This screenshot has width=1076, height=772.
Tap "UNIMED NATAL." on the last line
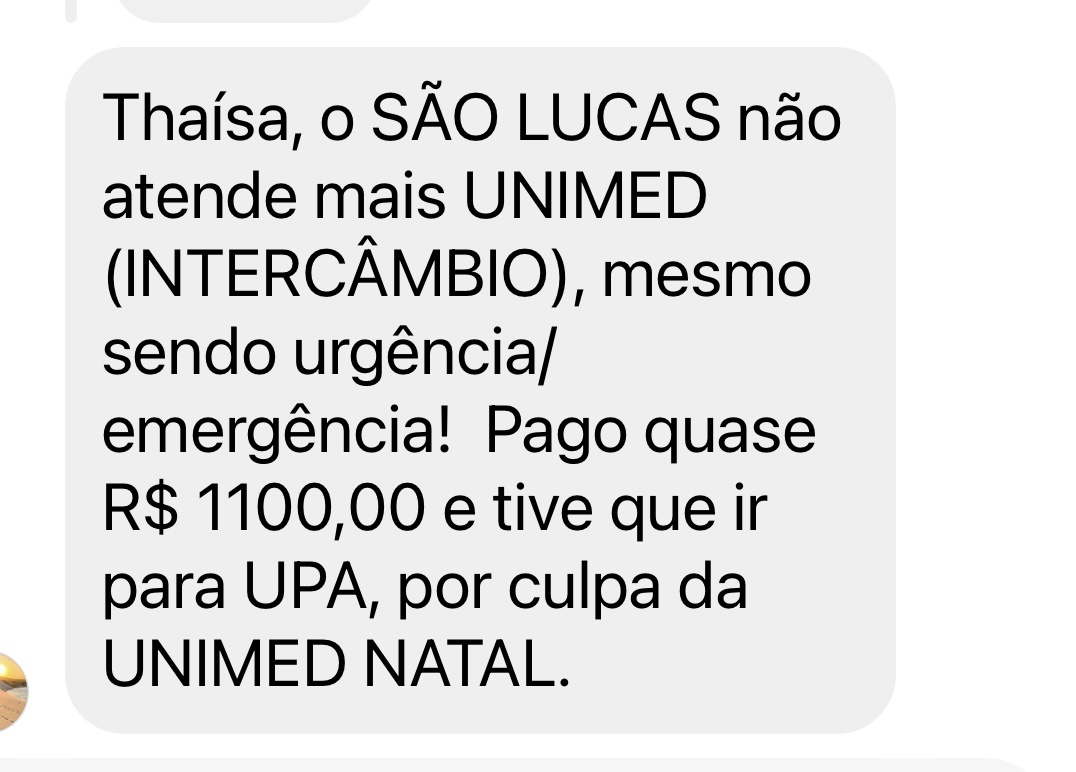[336, 664]
